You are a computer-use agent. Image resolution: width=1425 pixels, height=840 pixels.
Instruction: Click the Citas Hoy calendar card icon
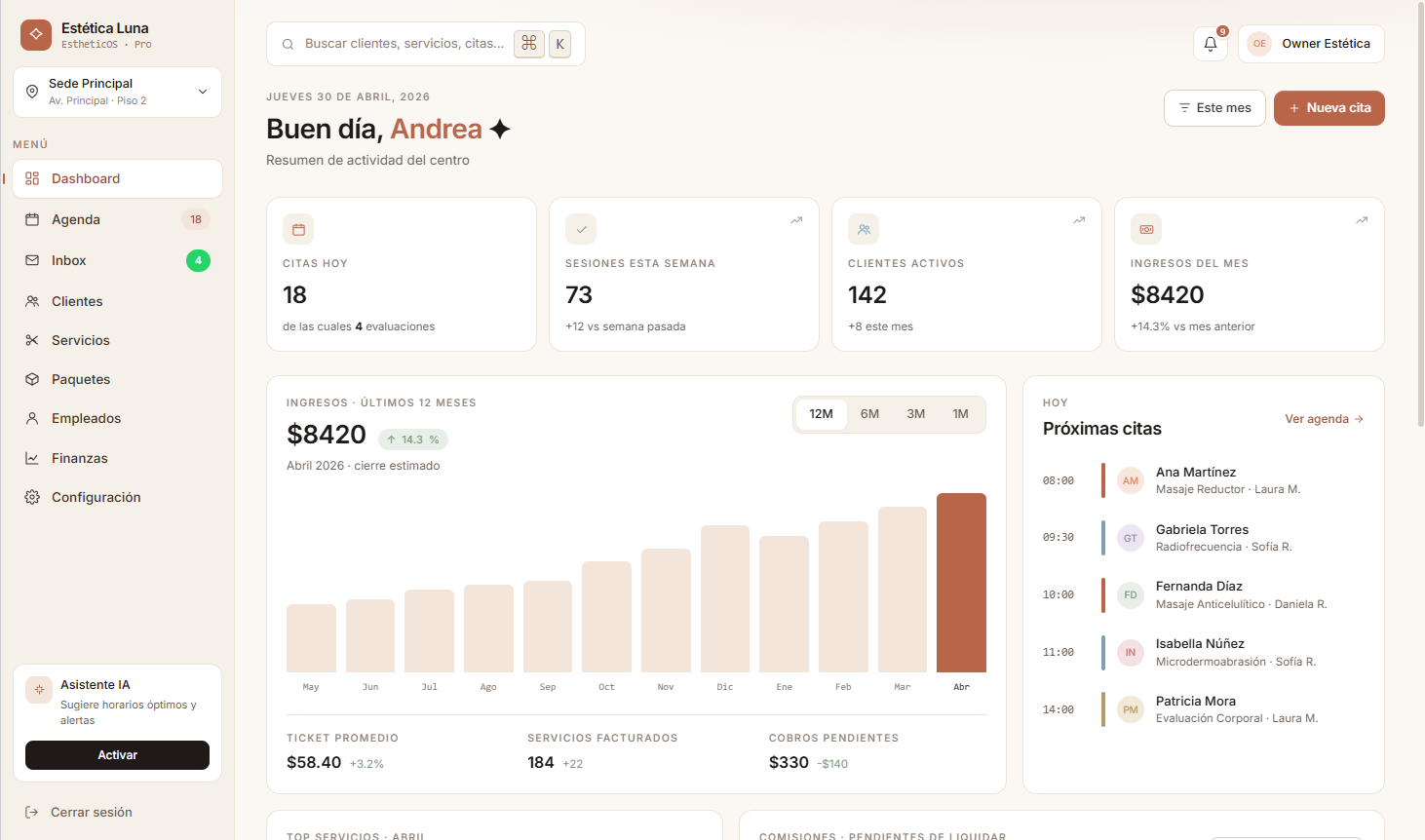(298, 229)
